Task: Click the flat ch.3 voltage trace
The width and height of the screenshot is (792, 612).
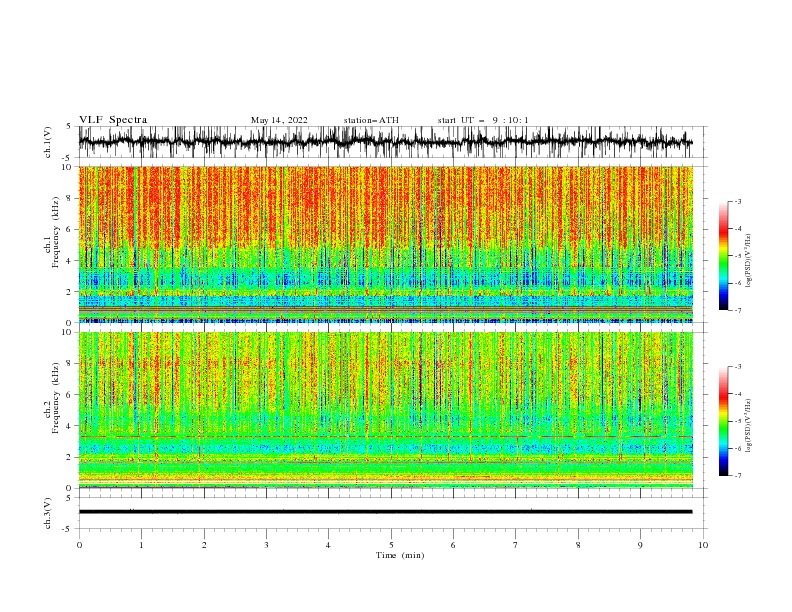Action: (386, 512)
